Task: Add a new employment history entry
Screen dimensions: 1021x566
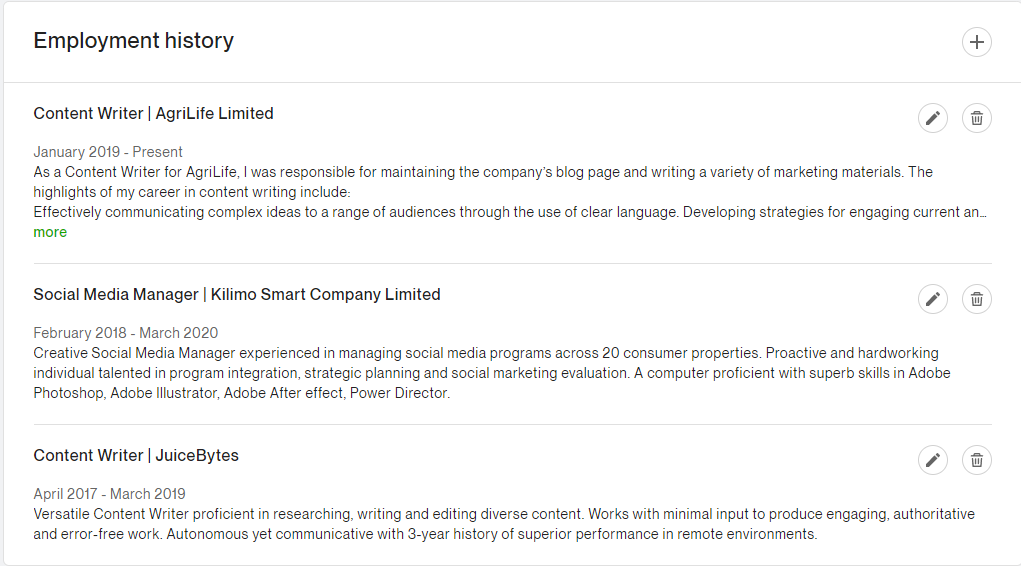Action: [x=976, y=42]
